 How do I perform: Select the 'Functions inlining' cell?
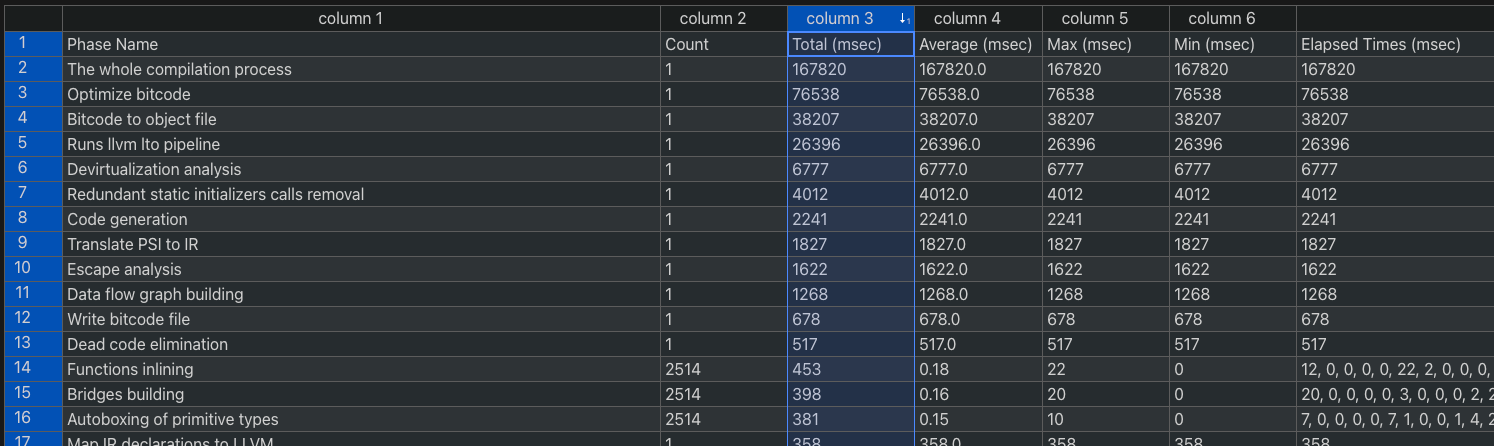pos(361,369)
